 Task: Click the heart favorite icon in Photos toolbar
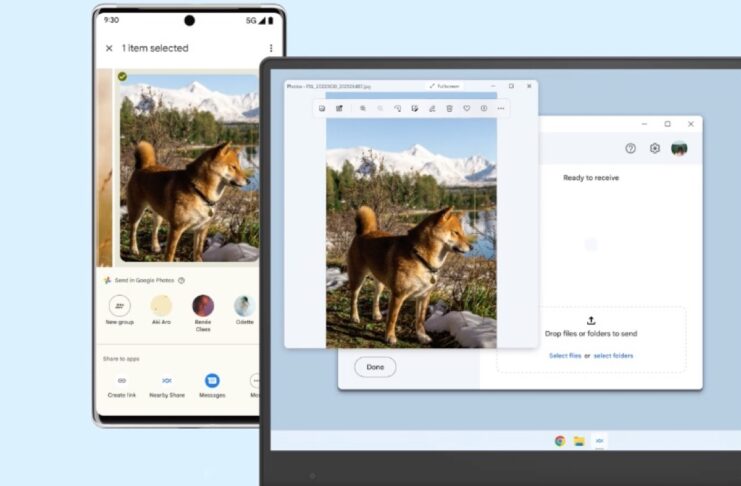pos(466,108)
